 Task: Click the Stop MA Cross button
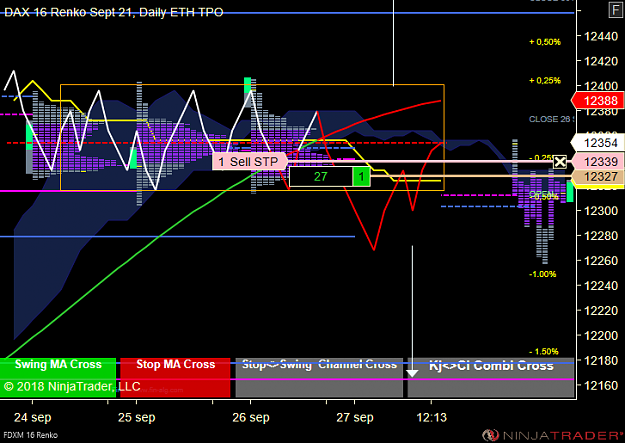175,377
